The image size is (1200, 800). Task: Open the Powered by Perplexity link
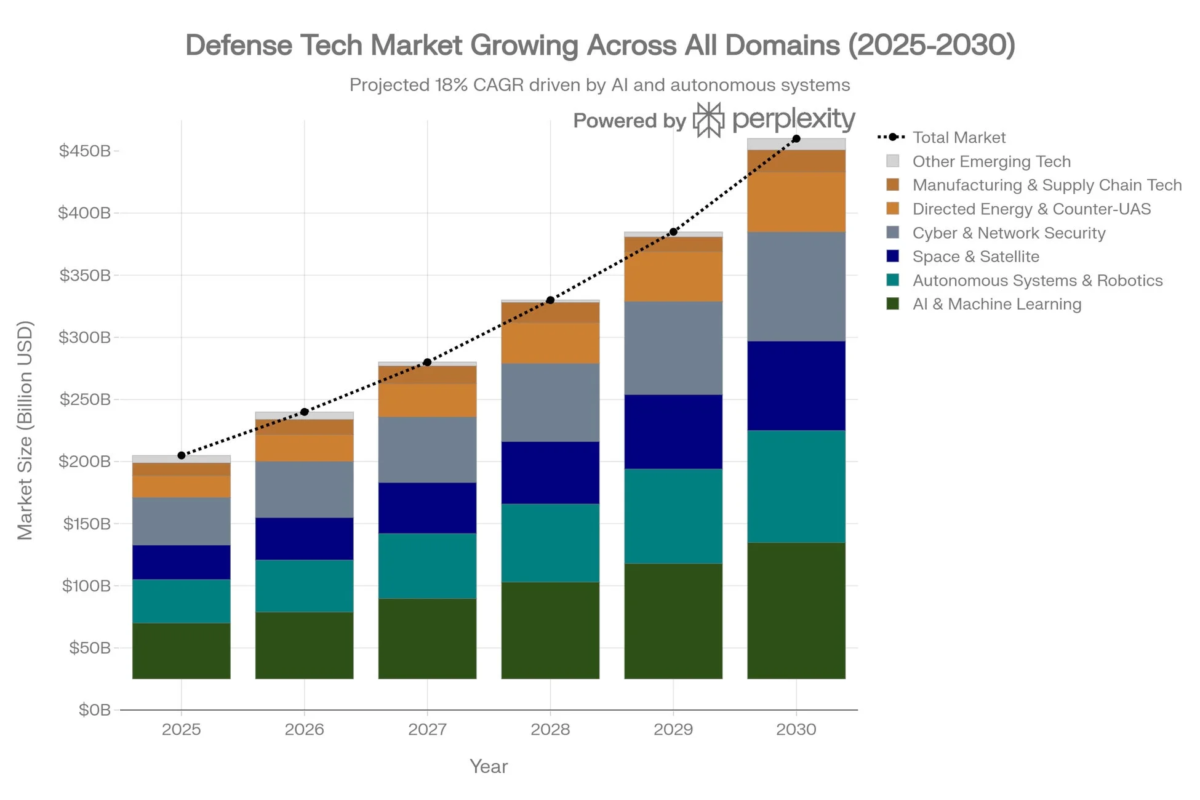click(x=715, y=120)
